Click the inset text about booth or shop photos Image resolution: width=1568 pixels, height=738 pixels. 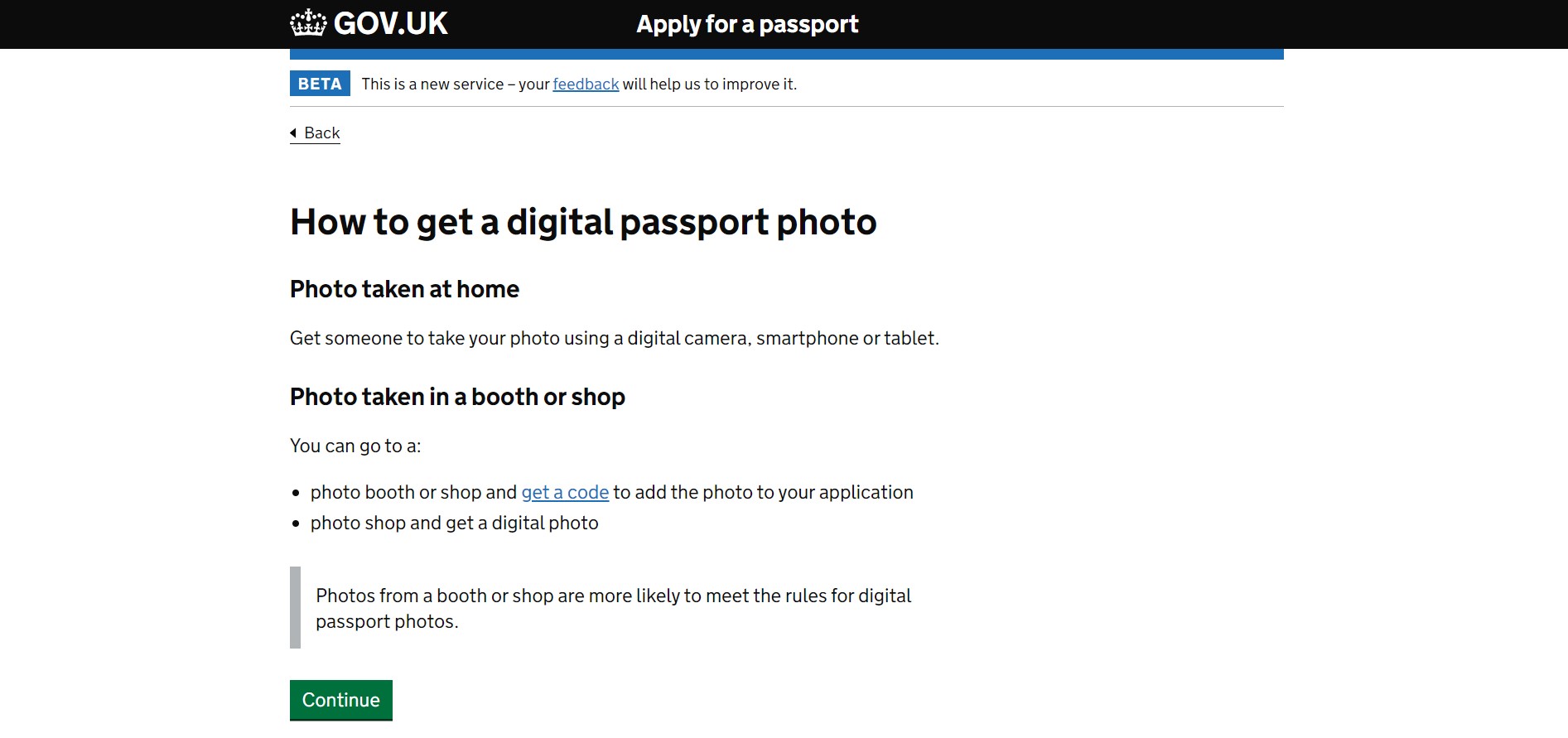click(613, 608)
